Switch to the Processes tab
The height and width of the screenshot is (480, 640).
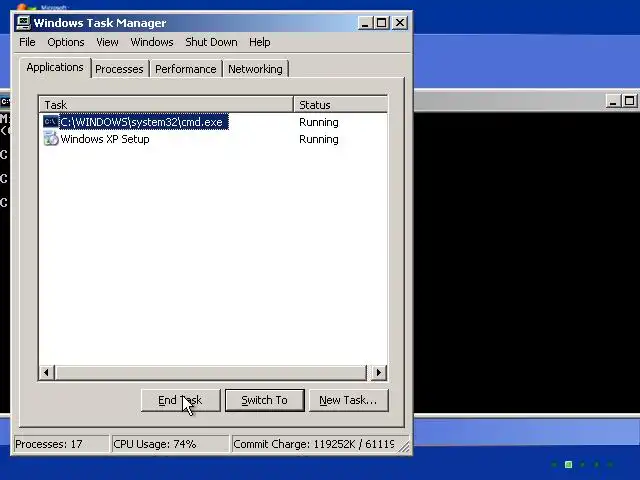(x=119, y=69)
